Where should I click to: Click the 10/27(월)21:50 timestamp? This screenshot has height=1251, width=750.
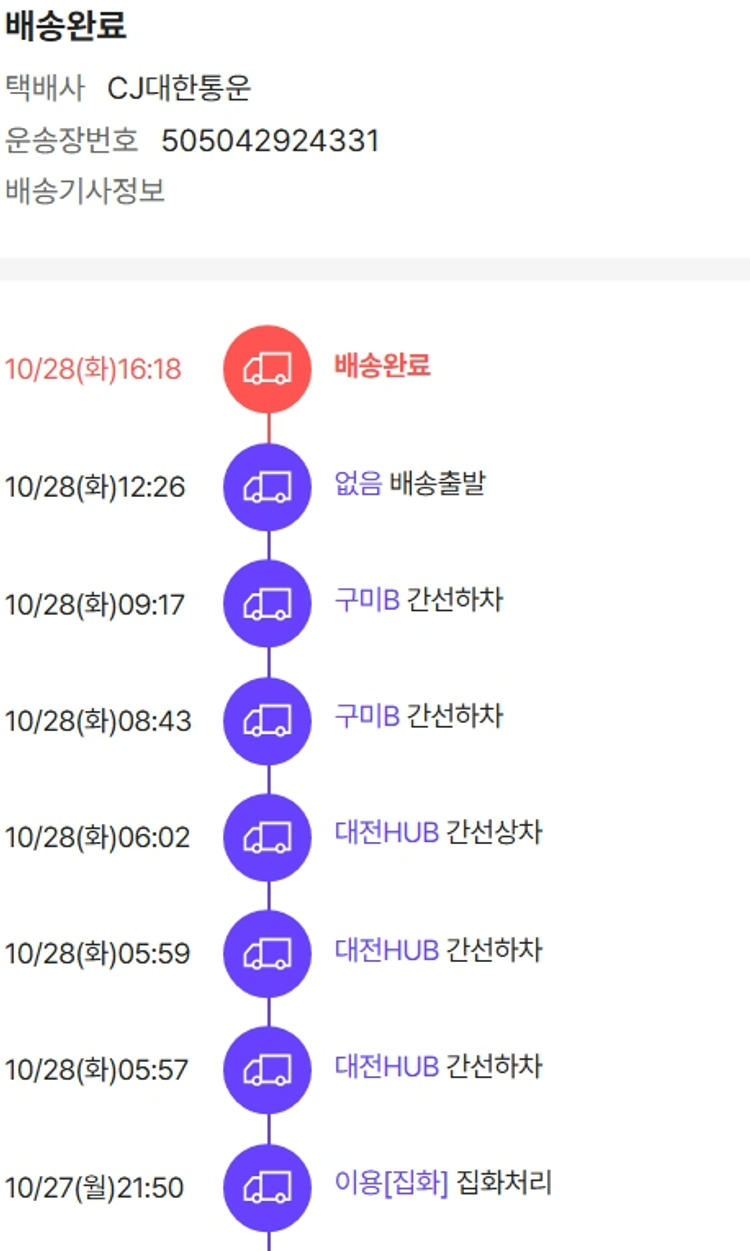[94, 1188]
